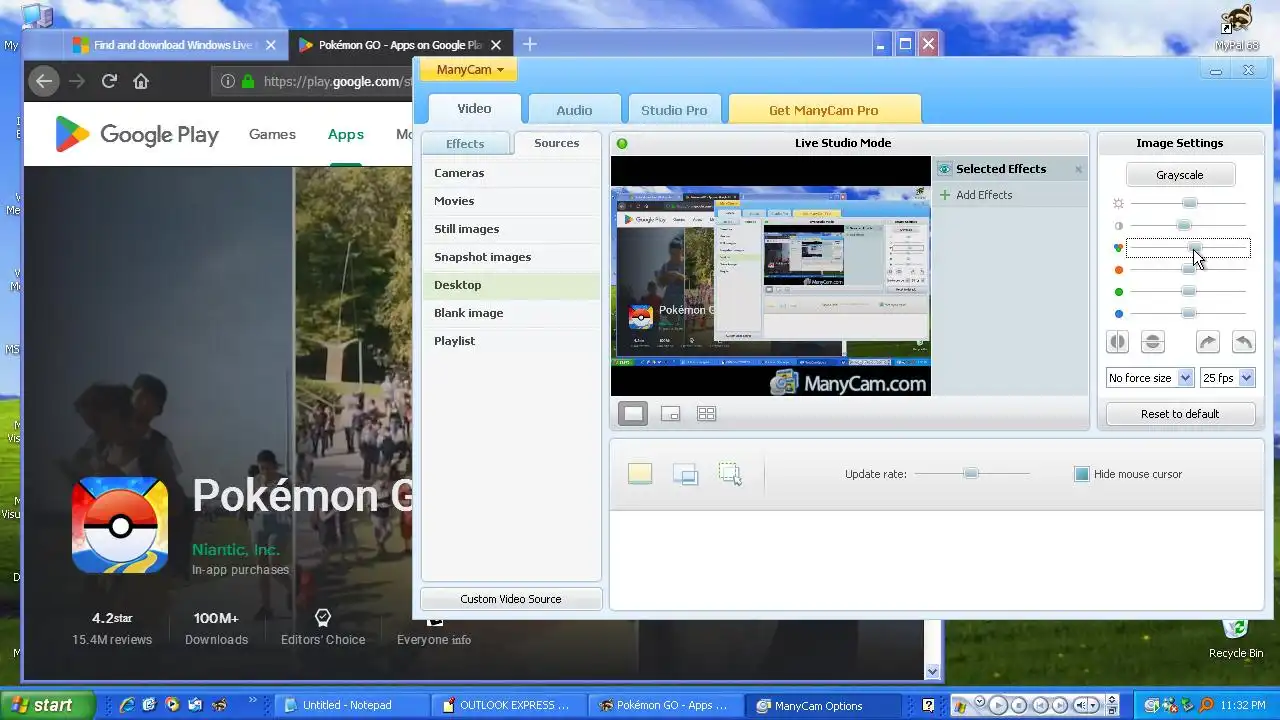Close the Selected Effects panel with the x
This screenshot has width=1280, height=720.
pos(1078,169)
